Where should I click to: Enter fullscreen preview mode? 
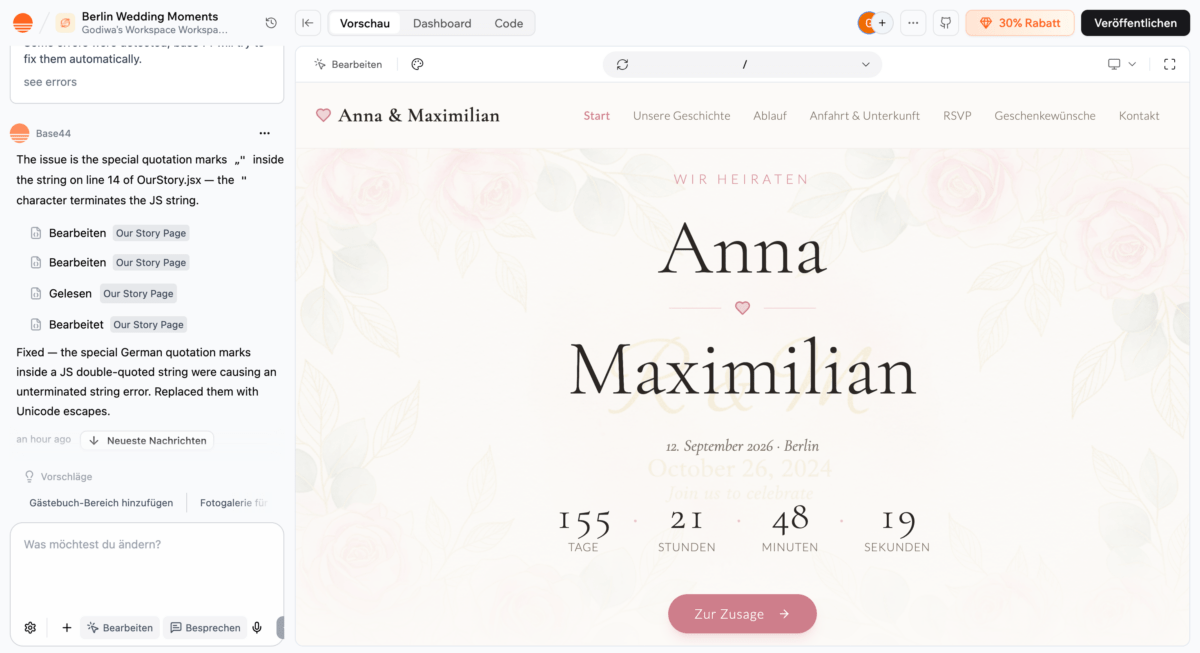[1170, 64]
